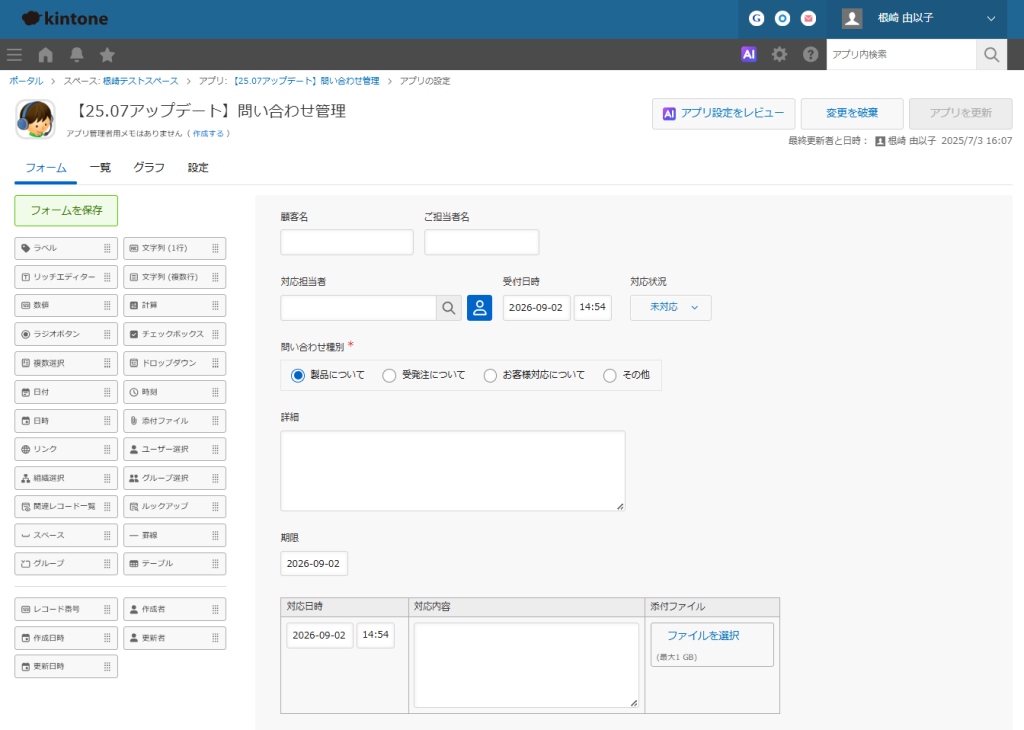This screenshot has height=730, width=1024.
Task: Click the フォームを保存 button
Action: point(66,210)
